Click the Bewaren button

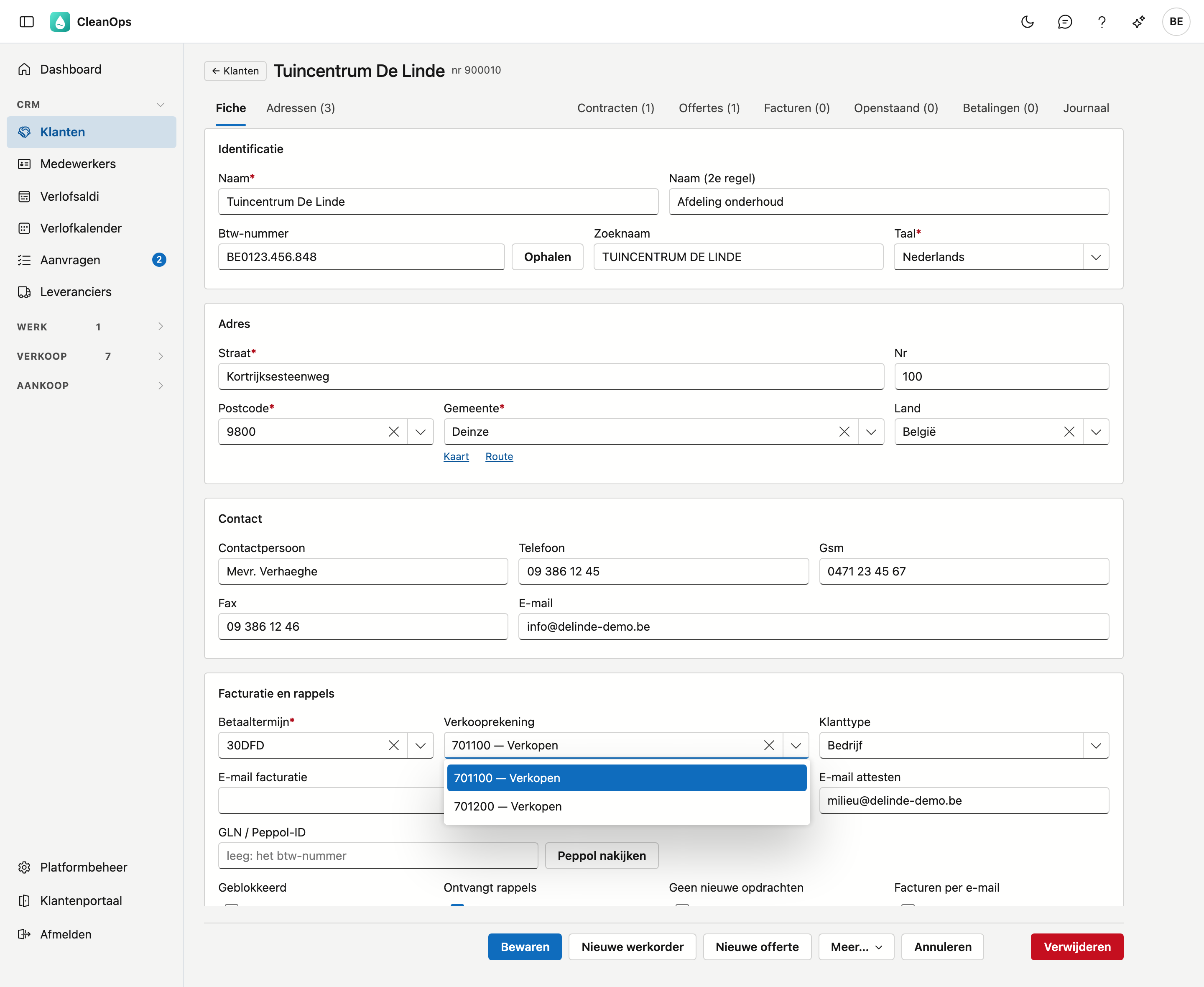[524, 946]
